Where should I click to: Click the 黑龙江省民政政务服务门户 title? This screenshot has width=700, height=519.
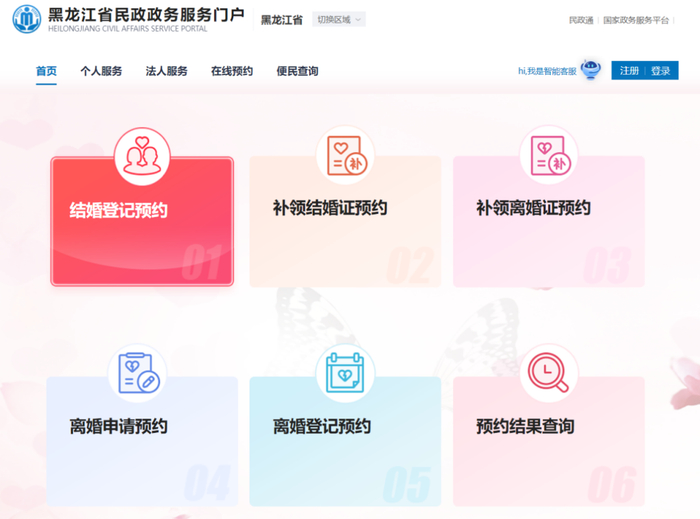tap(146, 15)
